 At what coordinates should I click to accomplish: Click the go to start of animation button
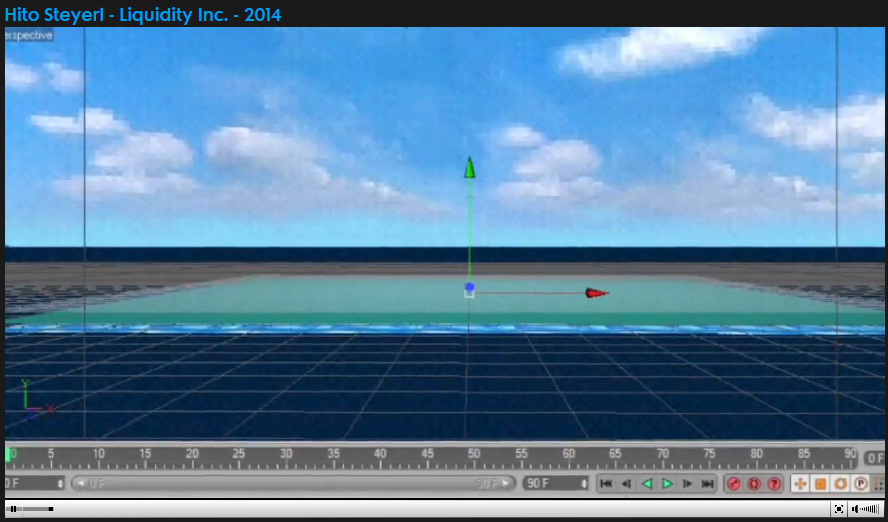click(606, 484)
